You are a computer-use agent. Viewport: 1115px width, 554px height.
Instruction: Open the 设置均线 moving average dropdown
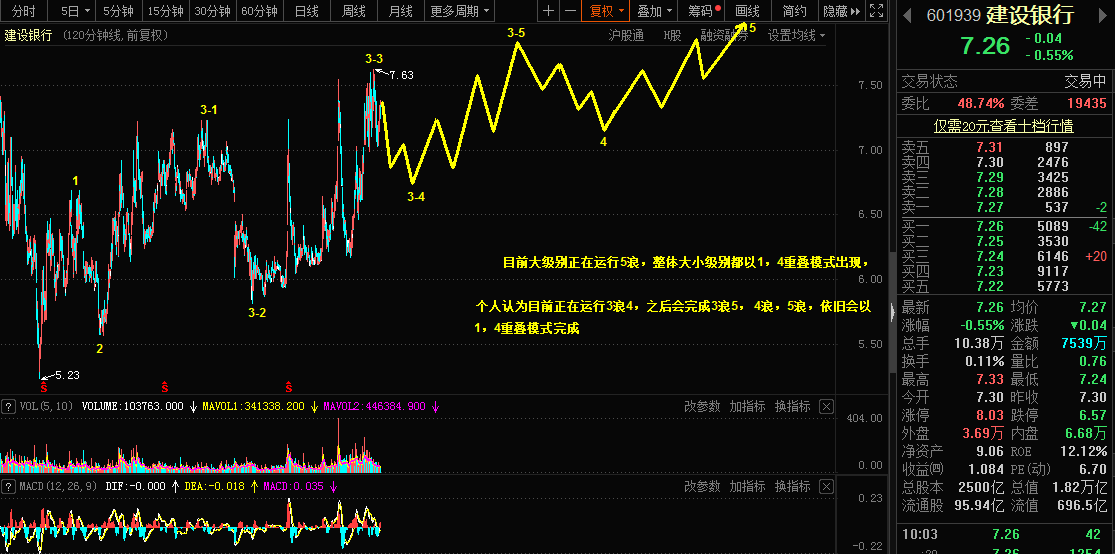tap(796, 36)
